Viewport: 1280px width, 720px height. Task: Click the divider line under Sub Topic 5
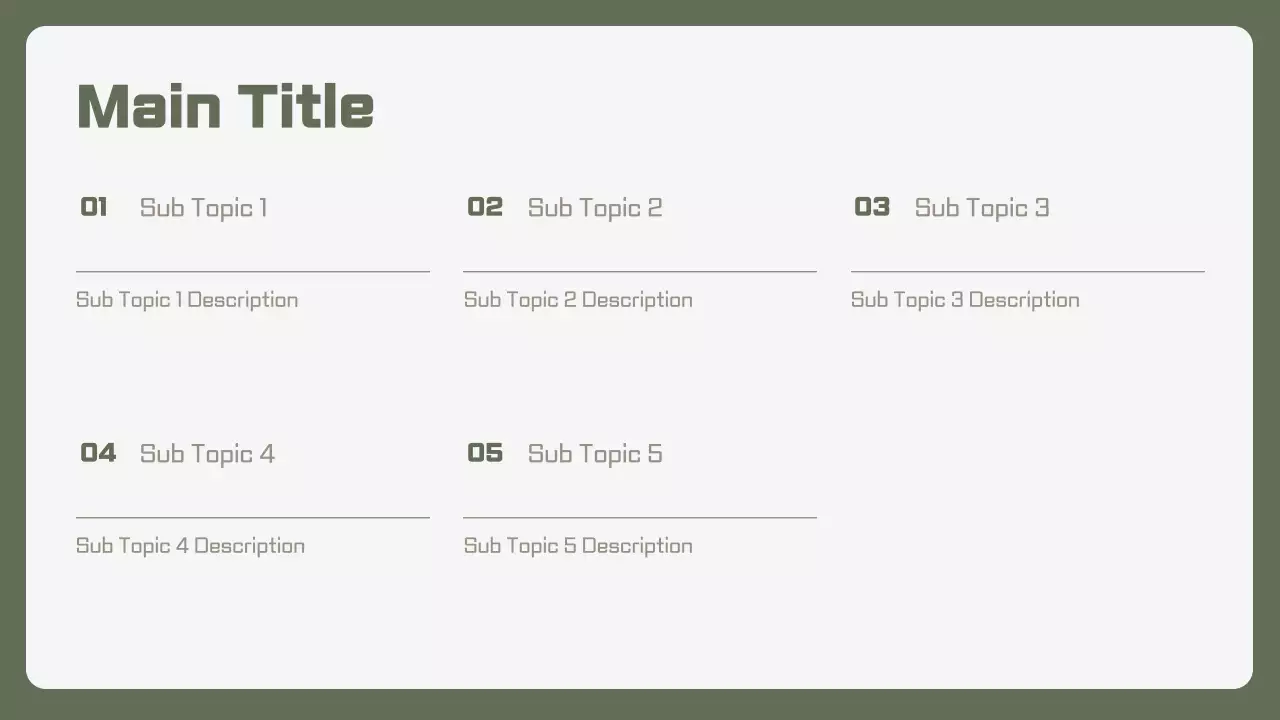coord(640,517)
